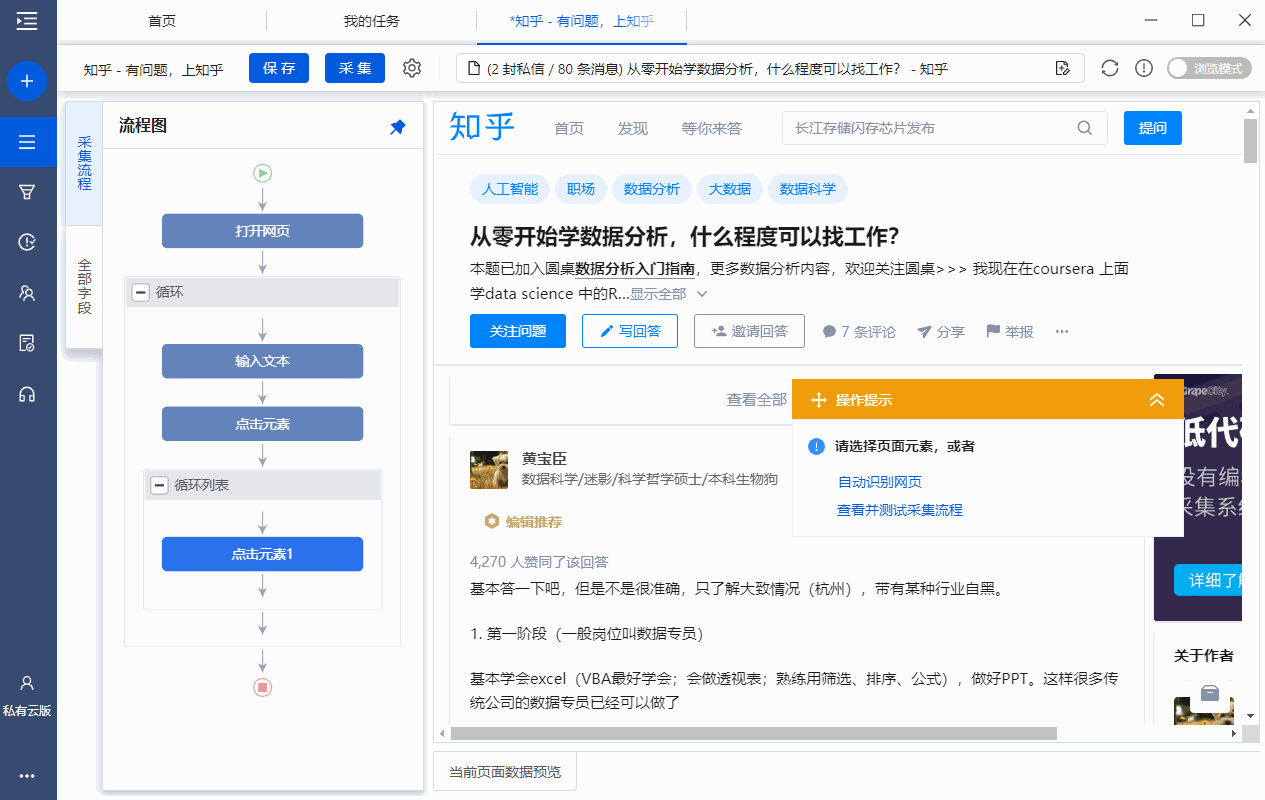Open more actions ellipsis under question
Image resolution: width=1265 pixels, height=800 pixels.
pos(1062,331)
